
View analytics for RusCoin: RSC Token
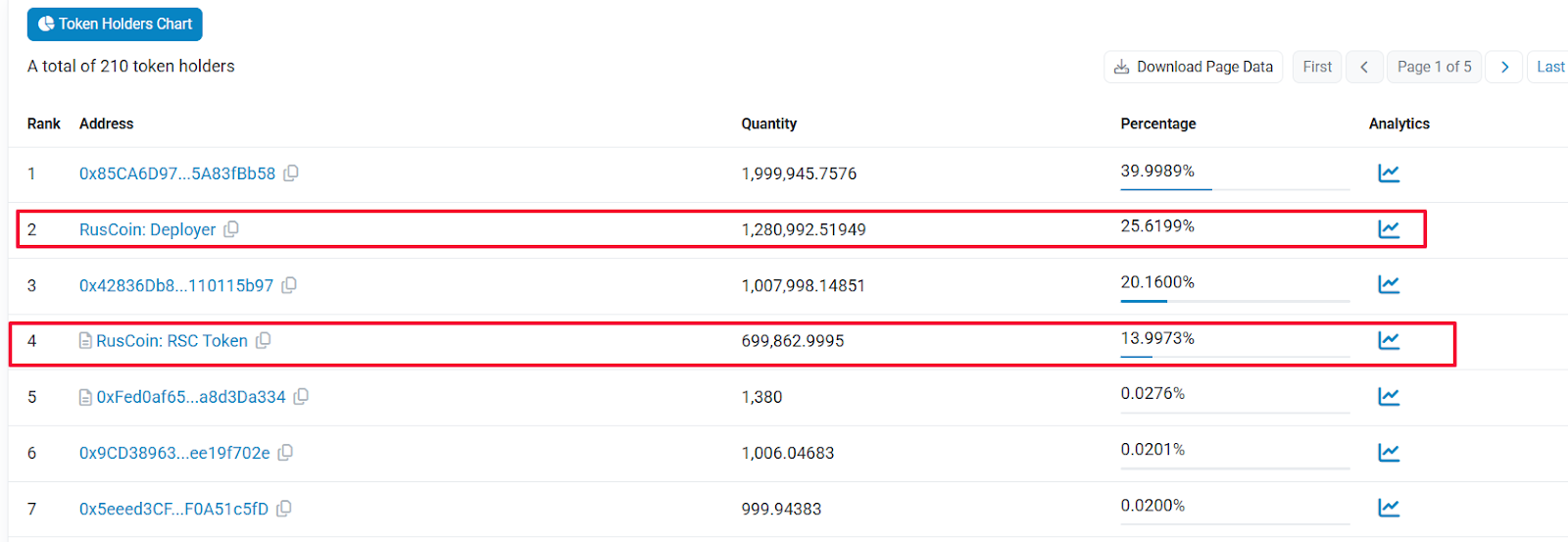[1389, 341]
